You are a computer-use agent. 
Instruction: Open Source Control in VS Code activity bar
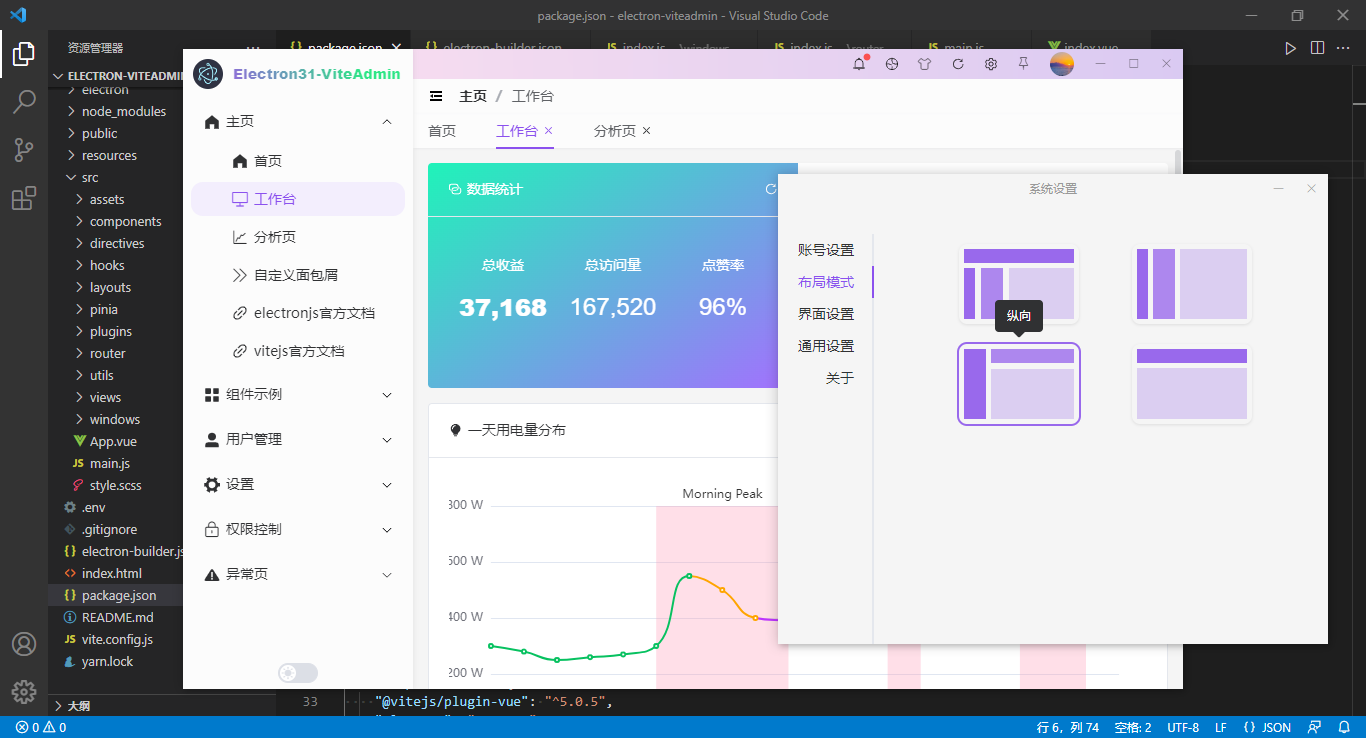(x=24, y=149)
